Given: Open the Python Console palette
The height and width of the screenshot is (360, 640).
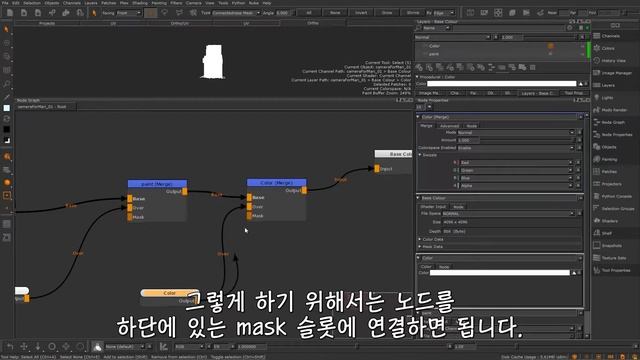Looking at the screenshot, I should point(613,196).
